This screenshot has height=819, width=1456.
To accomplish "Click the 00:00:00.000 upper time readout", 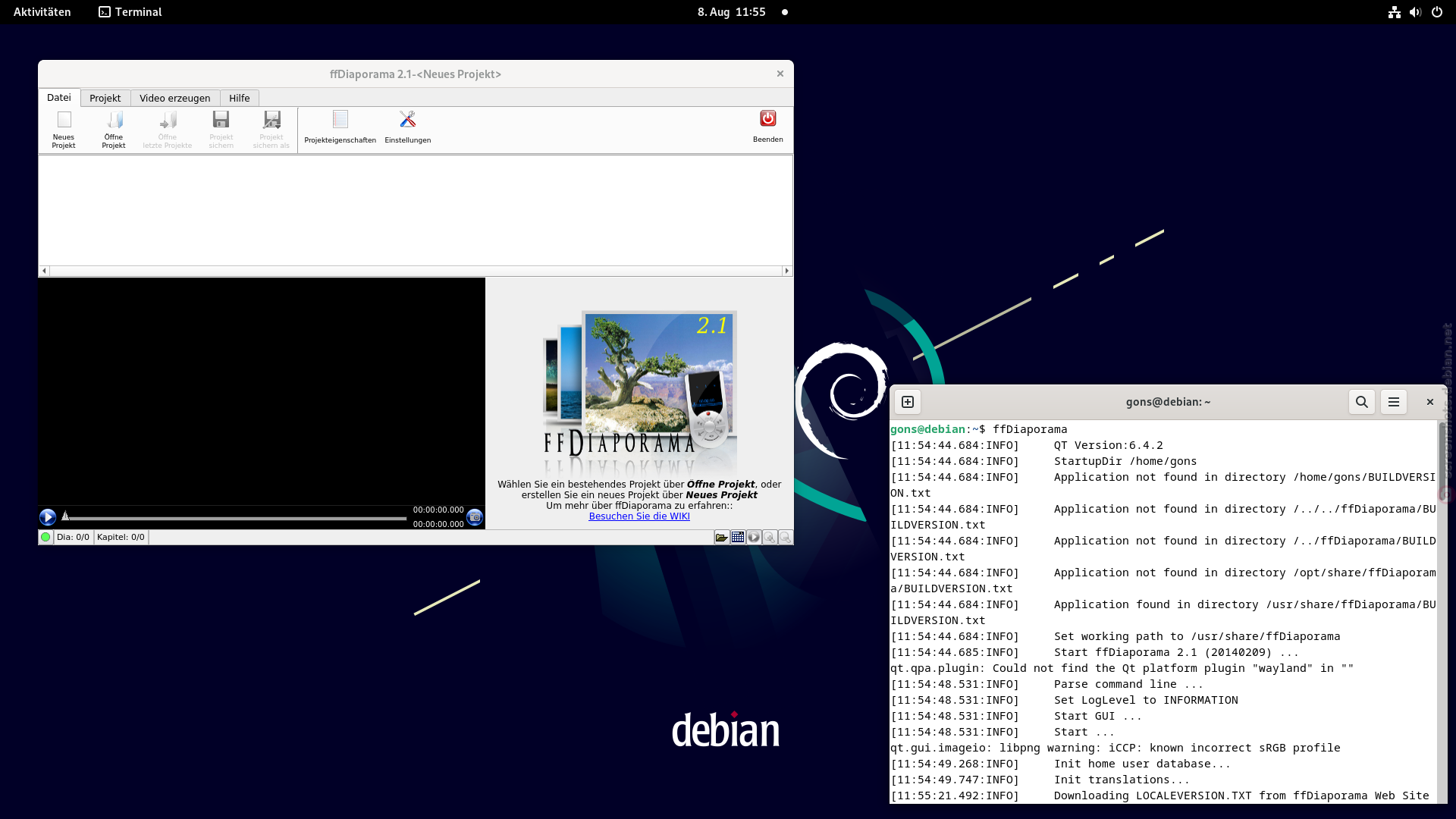I will 438,510.
